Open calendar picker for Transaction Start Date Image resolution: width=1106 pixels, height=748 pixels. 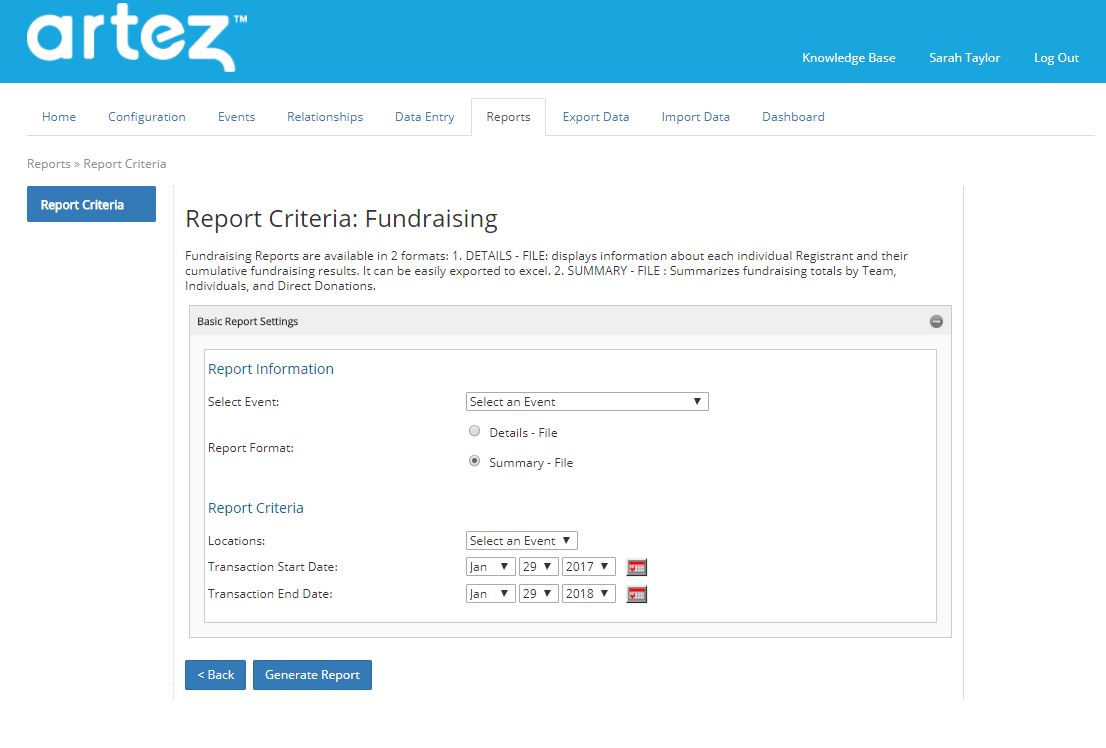coord(636,567)
